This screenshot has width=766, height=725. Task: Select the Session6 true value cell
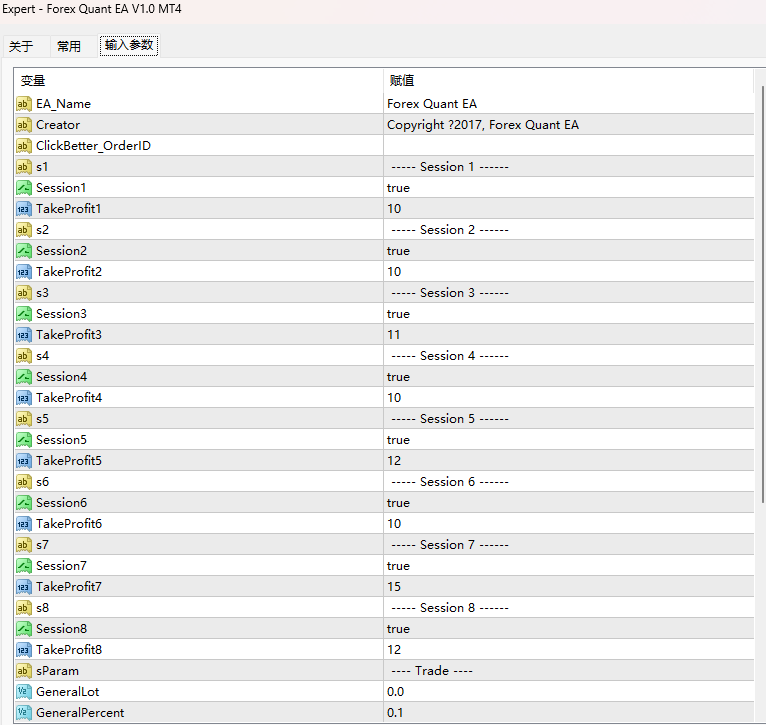point(569,503)
